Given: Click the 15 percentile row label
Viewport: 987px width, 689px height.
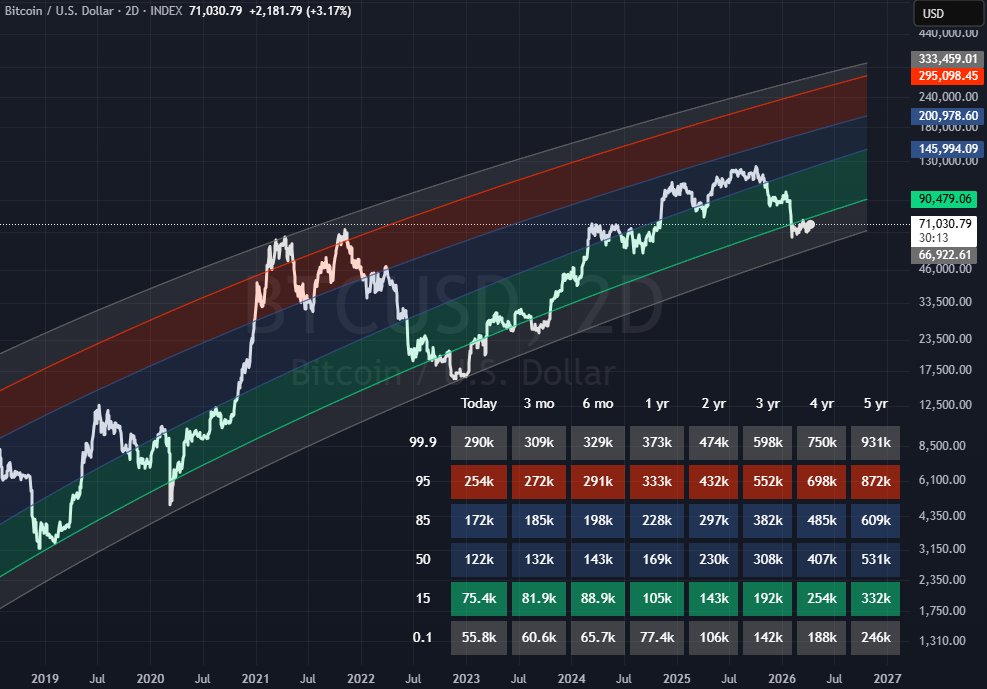Looking at the screenshot, I should [x=422, y=598].
